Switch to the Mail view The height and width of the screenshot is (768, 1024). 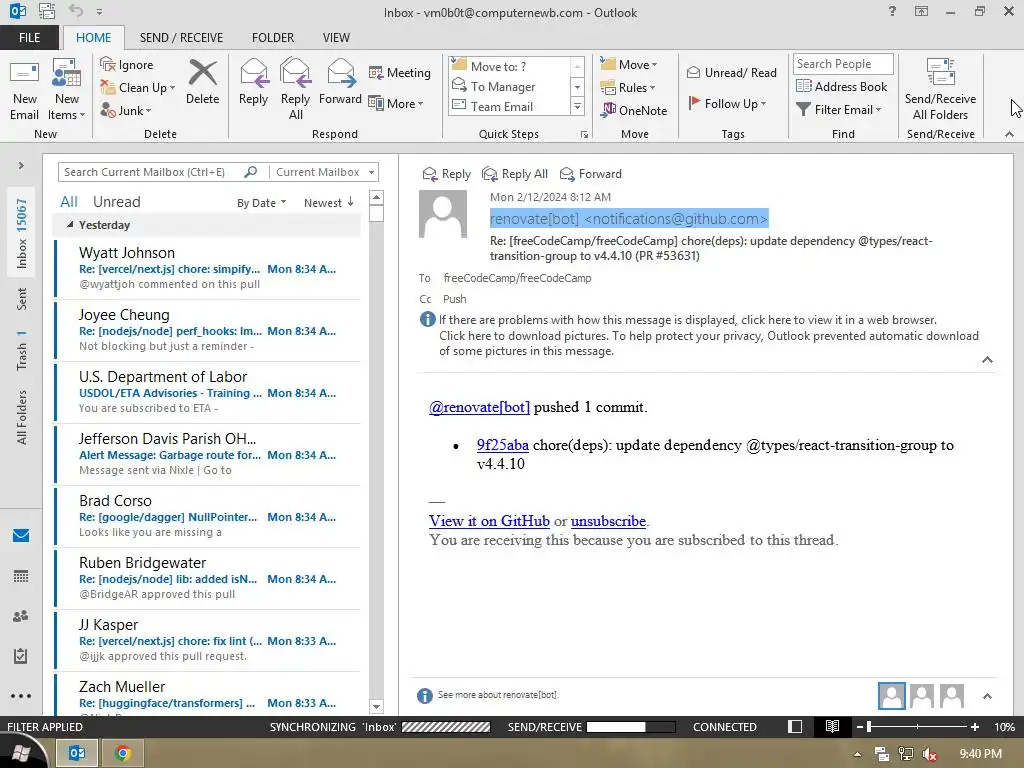tap(21, 536)
